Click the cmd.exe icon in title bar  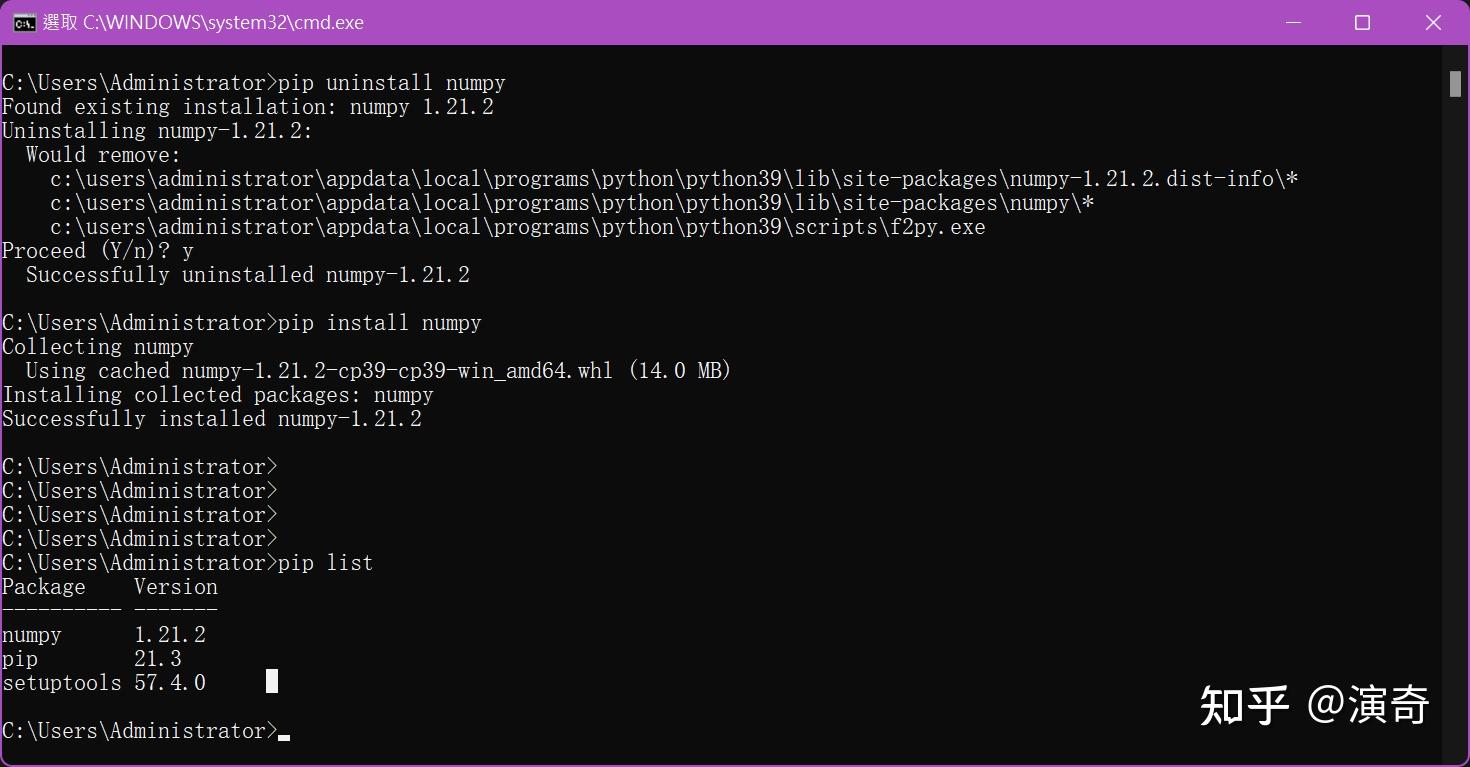coord(24,22)
